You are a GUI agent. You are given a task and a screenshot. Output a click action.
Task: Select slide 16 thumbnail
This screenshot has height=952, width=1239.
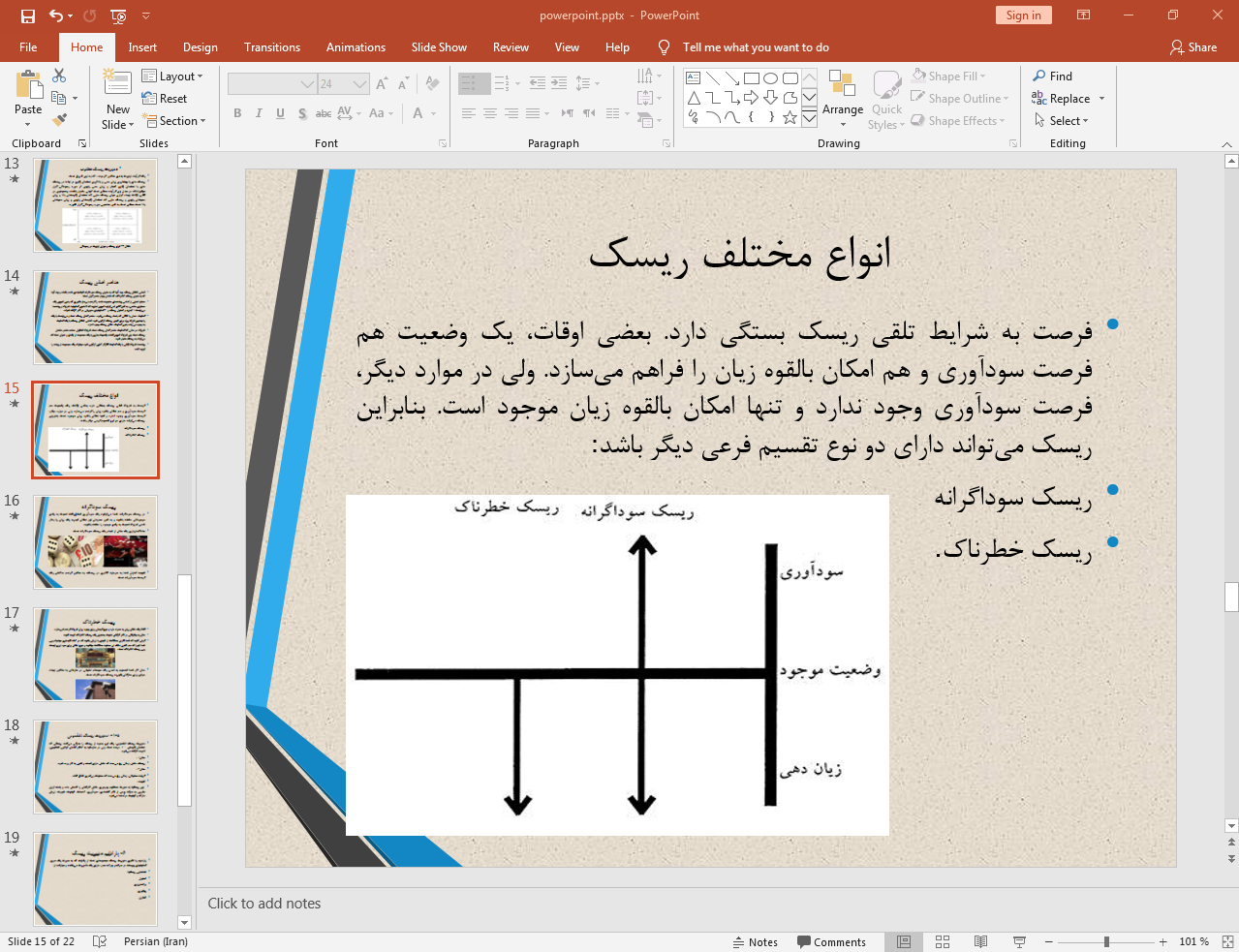click(96, 542)
